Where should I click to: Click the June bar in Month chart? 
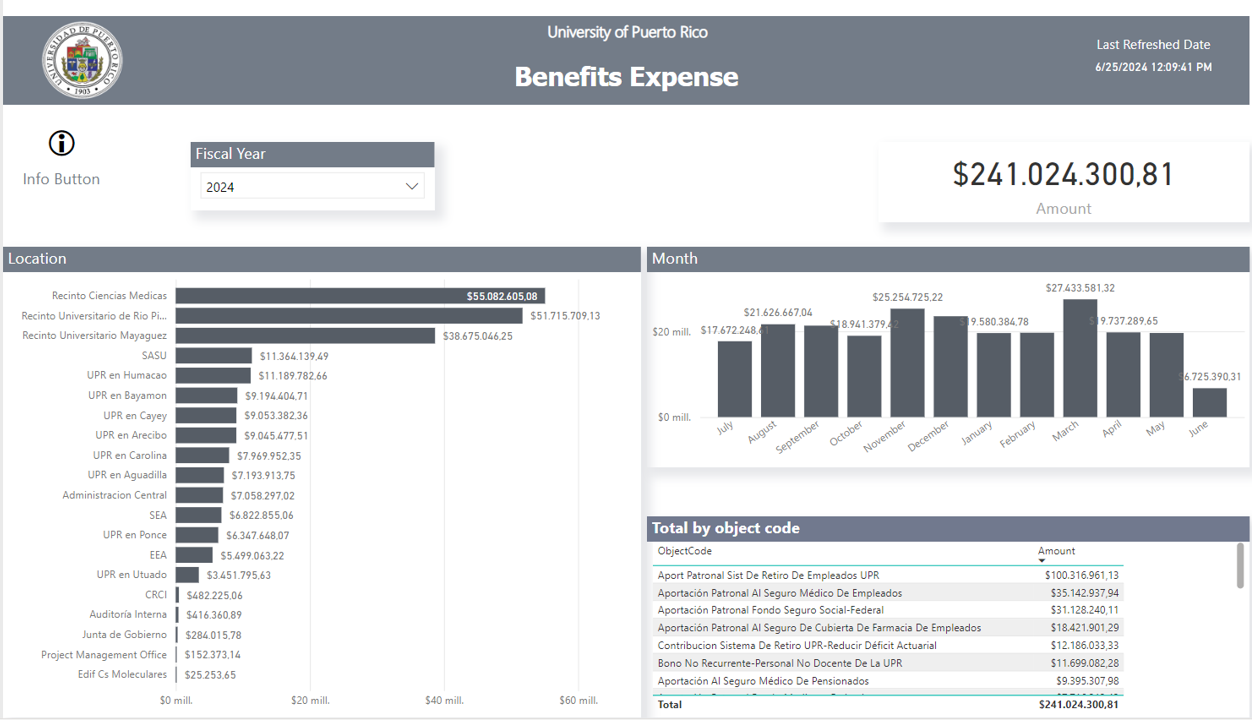pos(1209,403)
